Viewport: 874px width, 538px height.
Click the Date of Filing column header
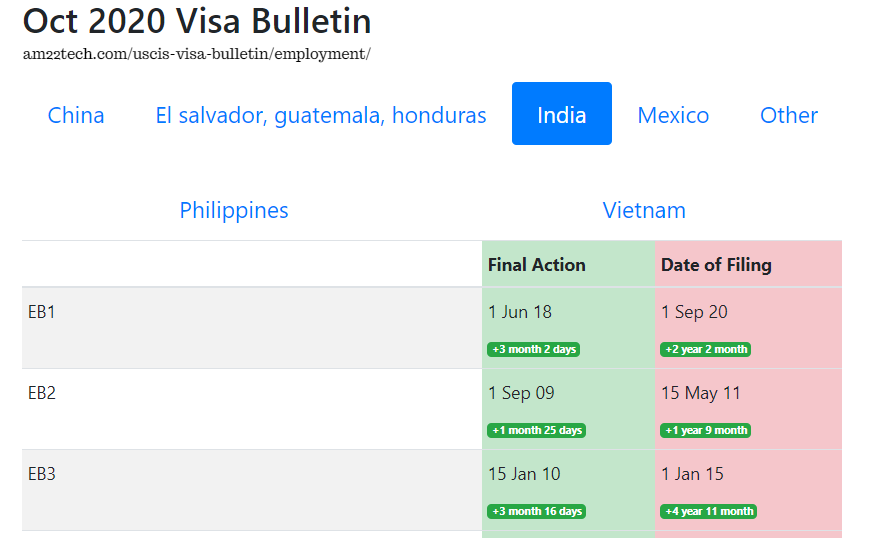(x=716, y=264)
